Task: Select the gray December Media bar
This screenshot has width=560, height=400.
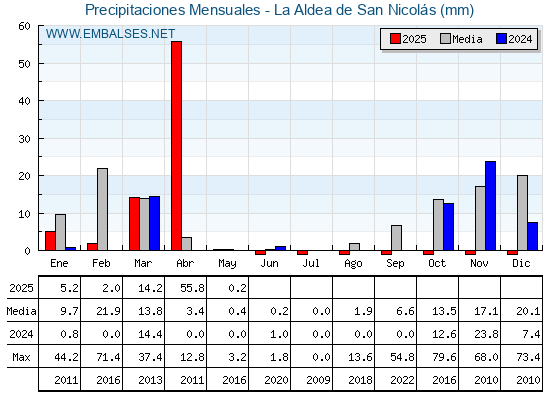Action: coord(522,213)
